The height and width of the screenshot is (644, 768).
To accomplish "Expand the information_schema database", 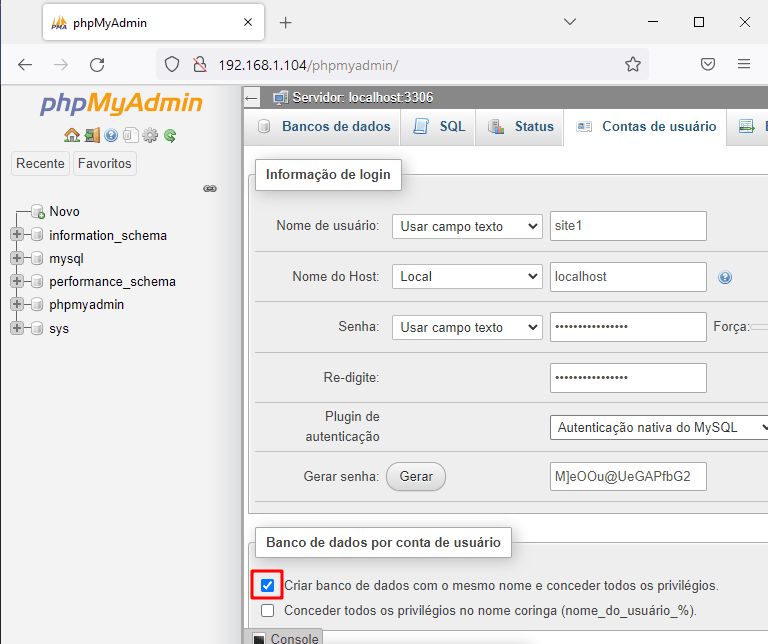I will click(x=17, y=234).
